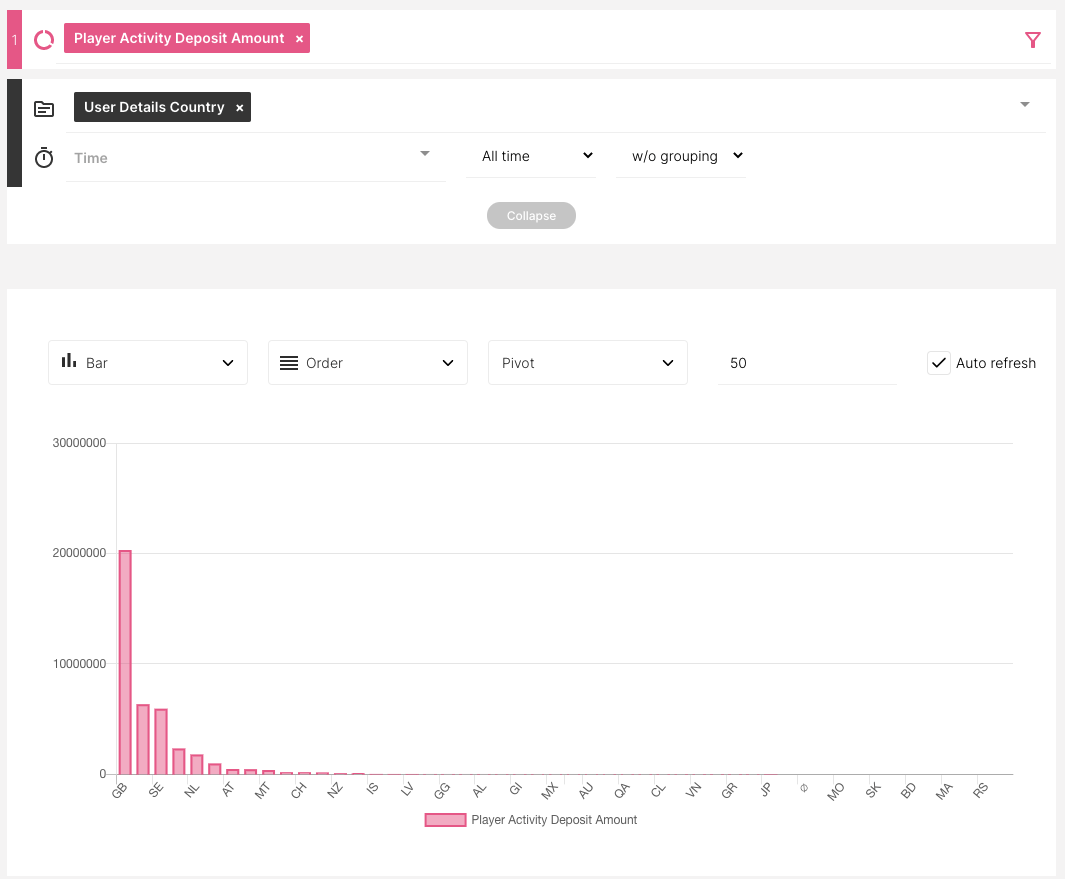Click the pink filter funnel icon

tap(1033, 39)
